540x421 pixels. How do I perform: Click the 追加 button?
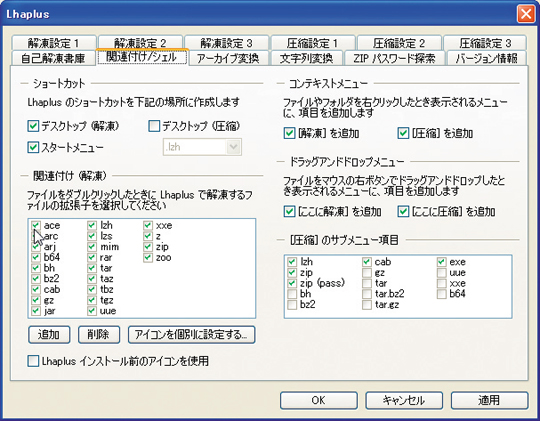49,335
